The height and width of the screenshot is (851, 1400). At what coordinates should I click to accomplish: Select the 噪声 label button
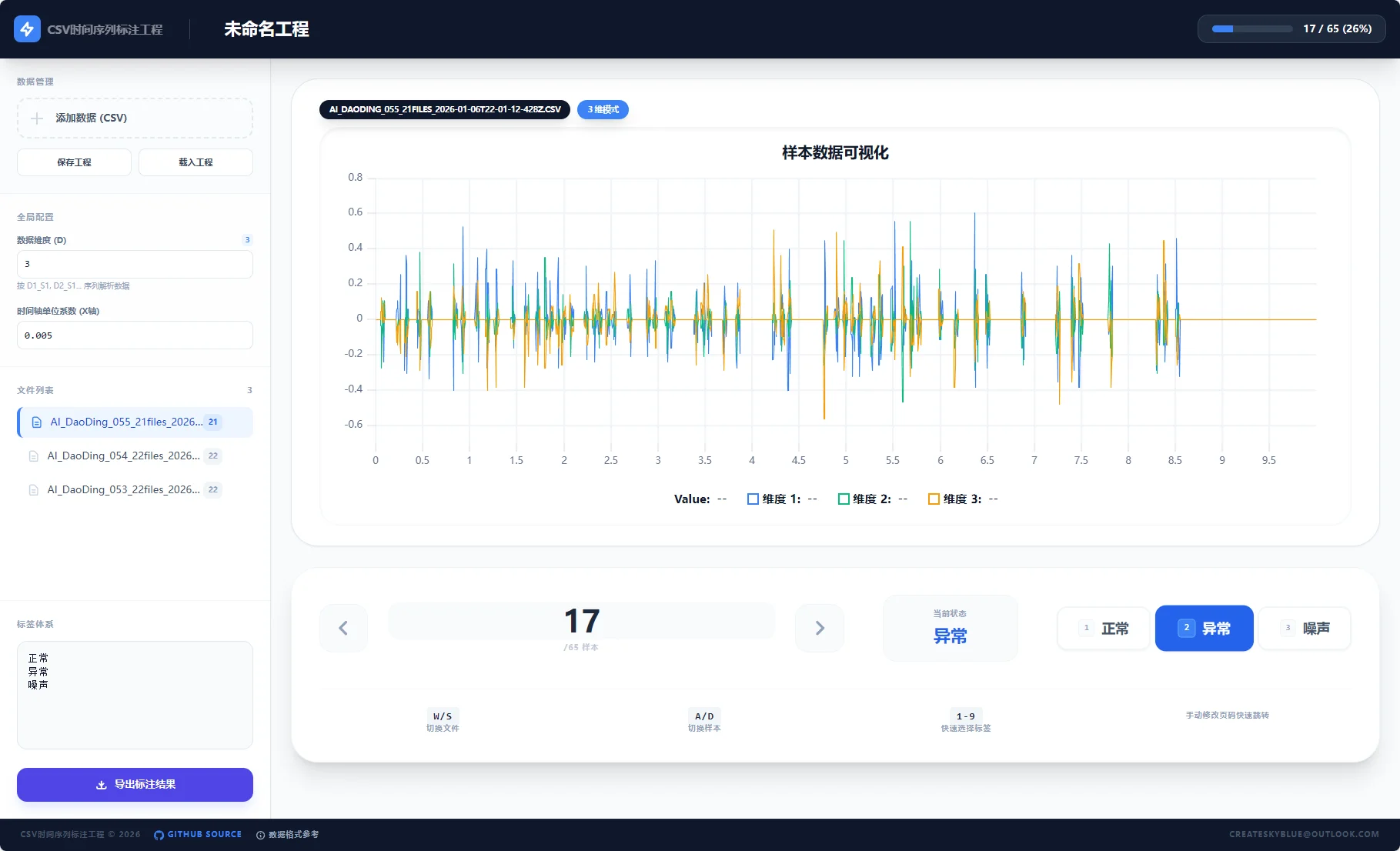click(1305, 629)
